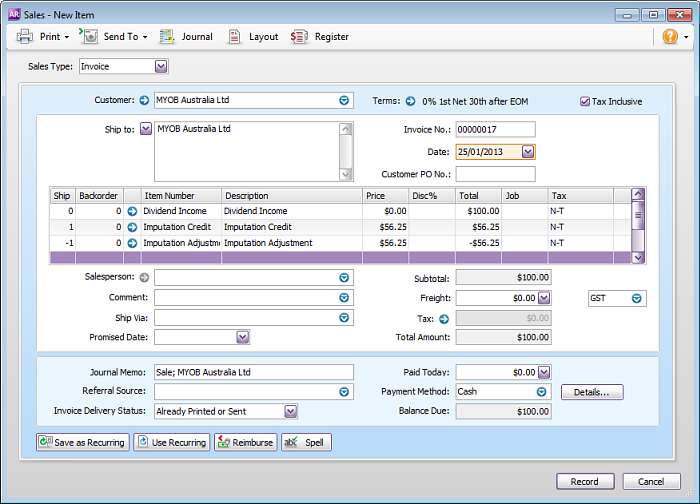Click the Tax zoom arrow icon
Screen dimensions: 700x504
(x=444, y=319)
